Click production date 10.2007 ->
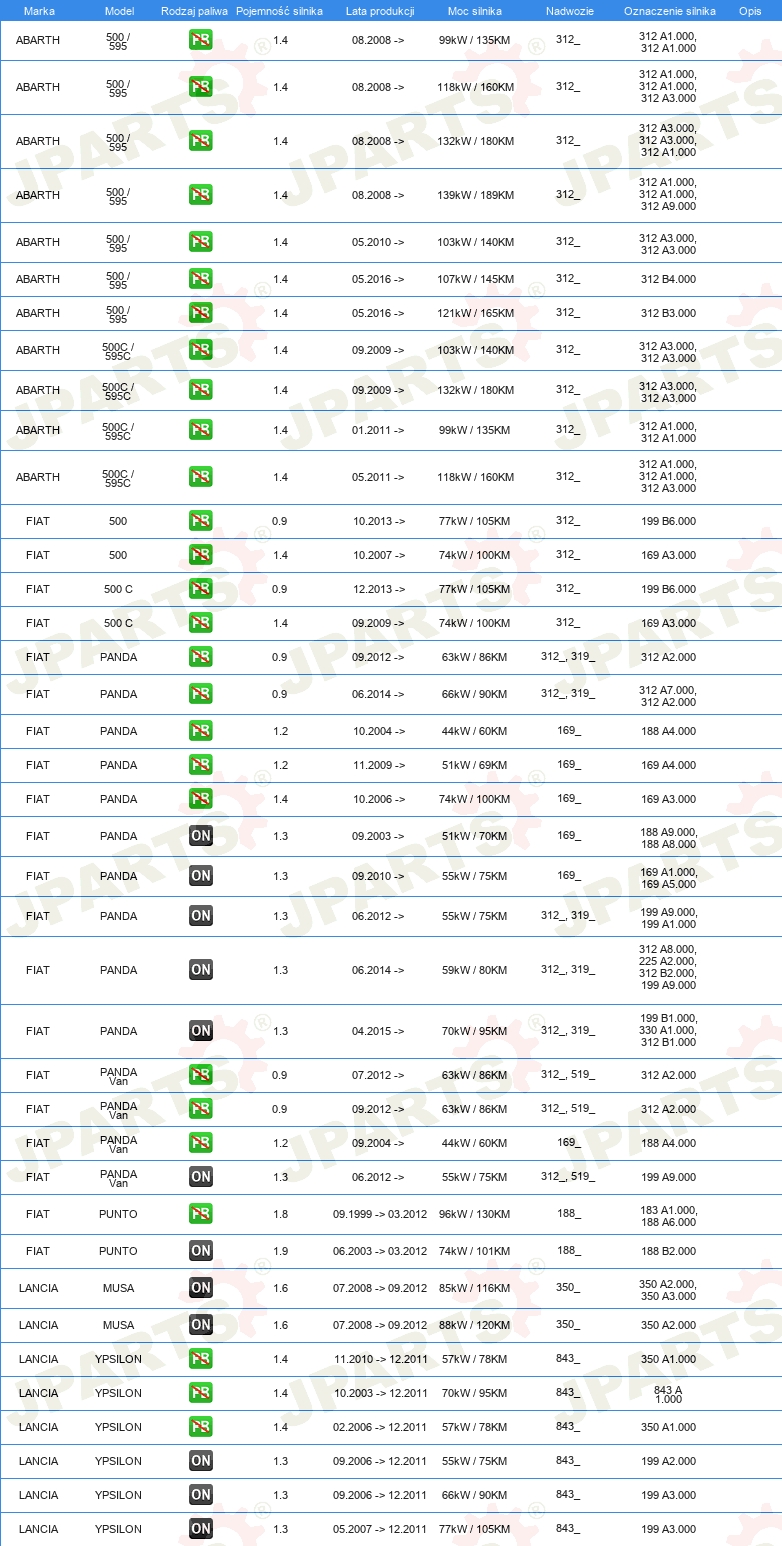Image resolution: width=782 pixels, height=1546 pixels. click(379, 555)
